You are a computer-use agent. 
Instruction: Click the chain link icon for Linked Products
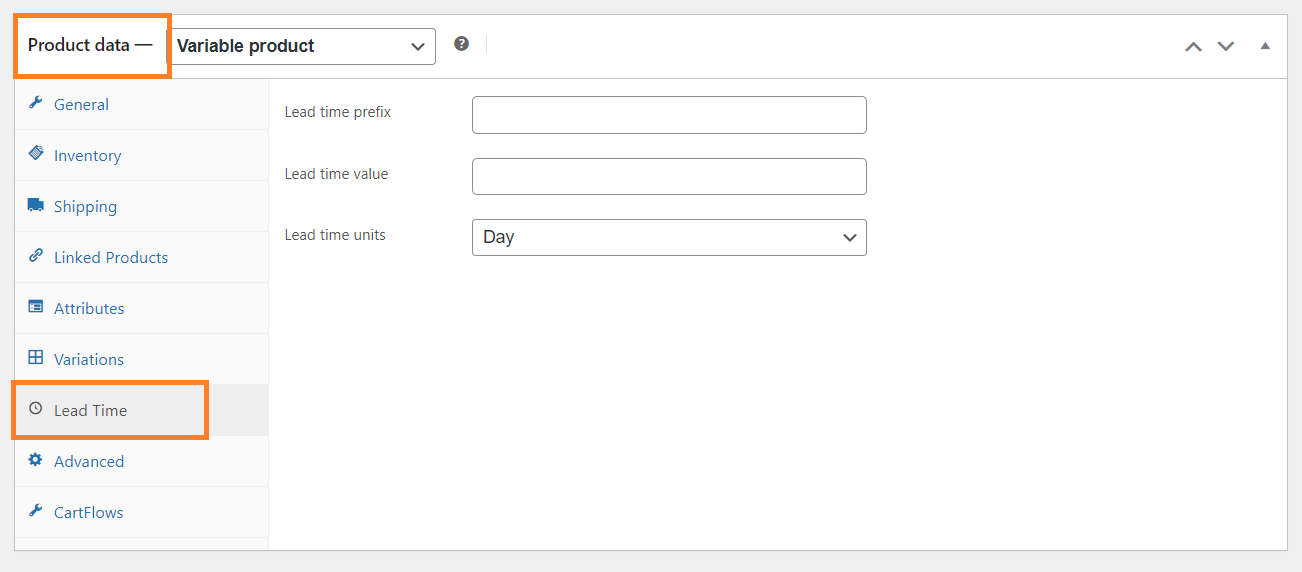[36, 256]
